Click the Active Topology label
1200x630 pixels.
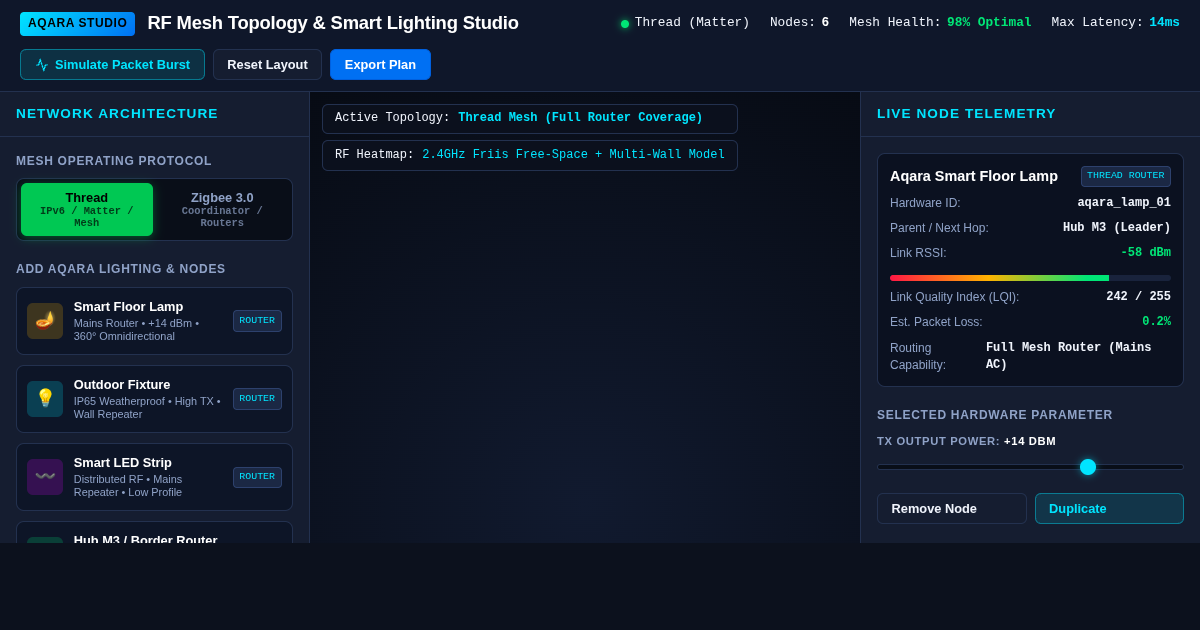[x=530, y=119]
